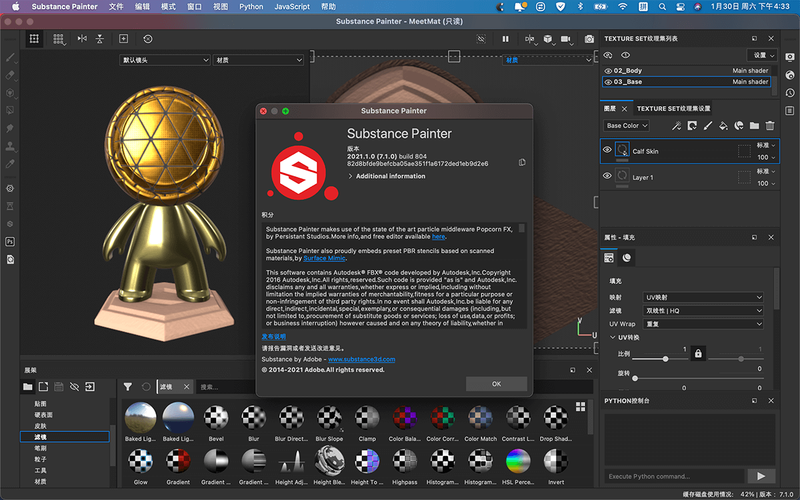The image size is (800, 500).
Task: Open the history clock icon in right sidebar
Action: 790,93
